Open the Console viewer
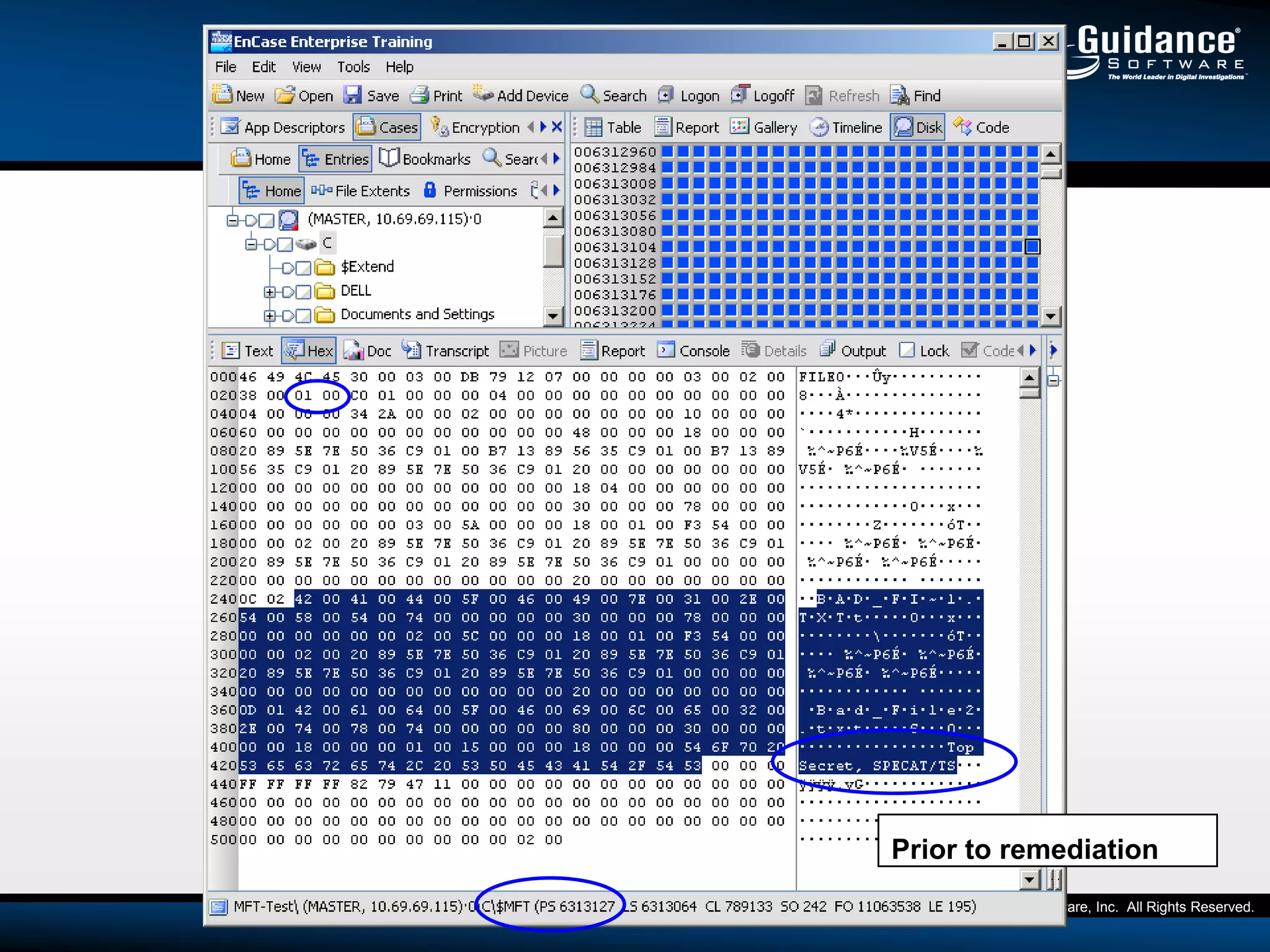This screenshot has width=1270, height=952. (x=693, y=351)
